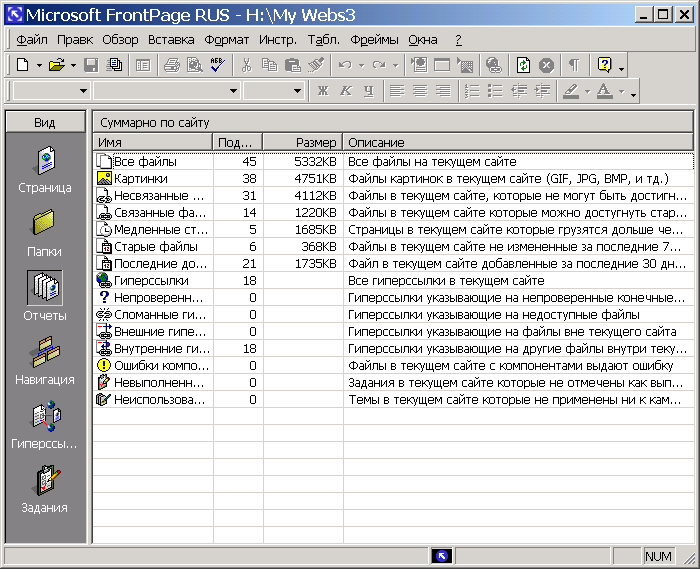
Task: Open the Отчеты view
Action: coord(45,296)
